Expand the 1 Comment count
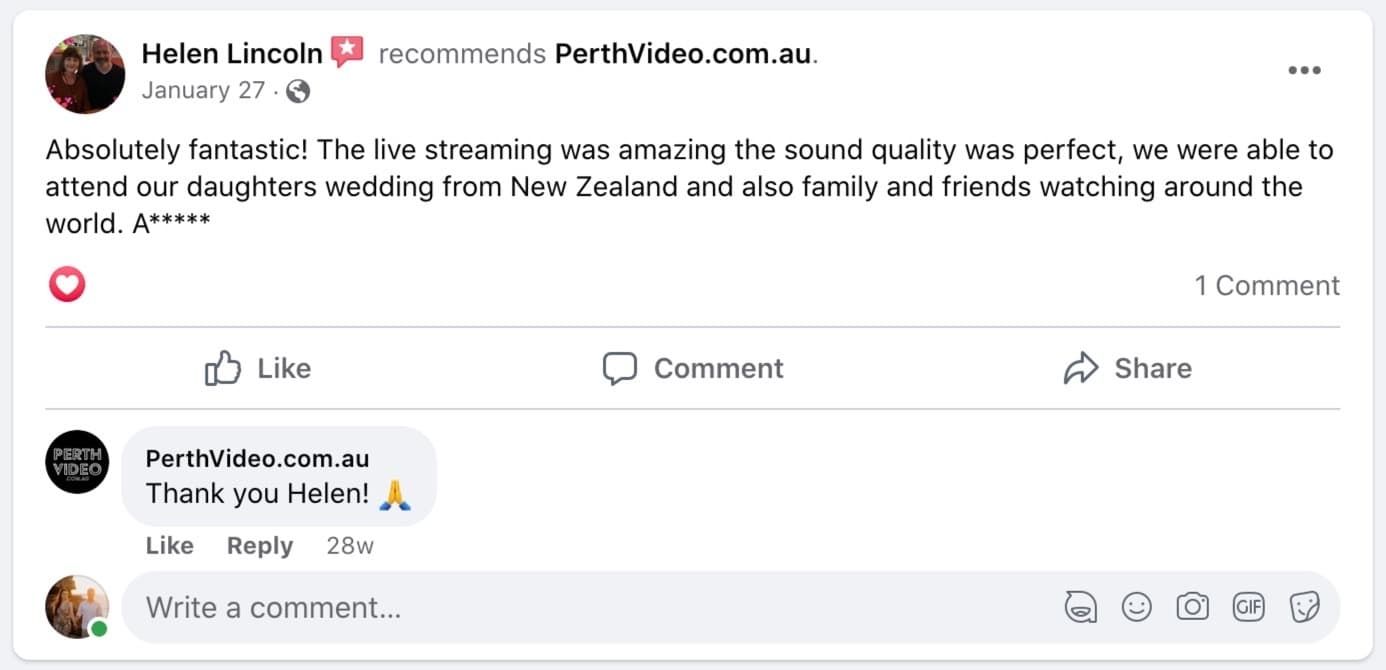The width and height of the screenshot is (1386, 670). [x=1267, y=286]
